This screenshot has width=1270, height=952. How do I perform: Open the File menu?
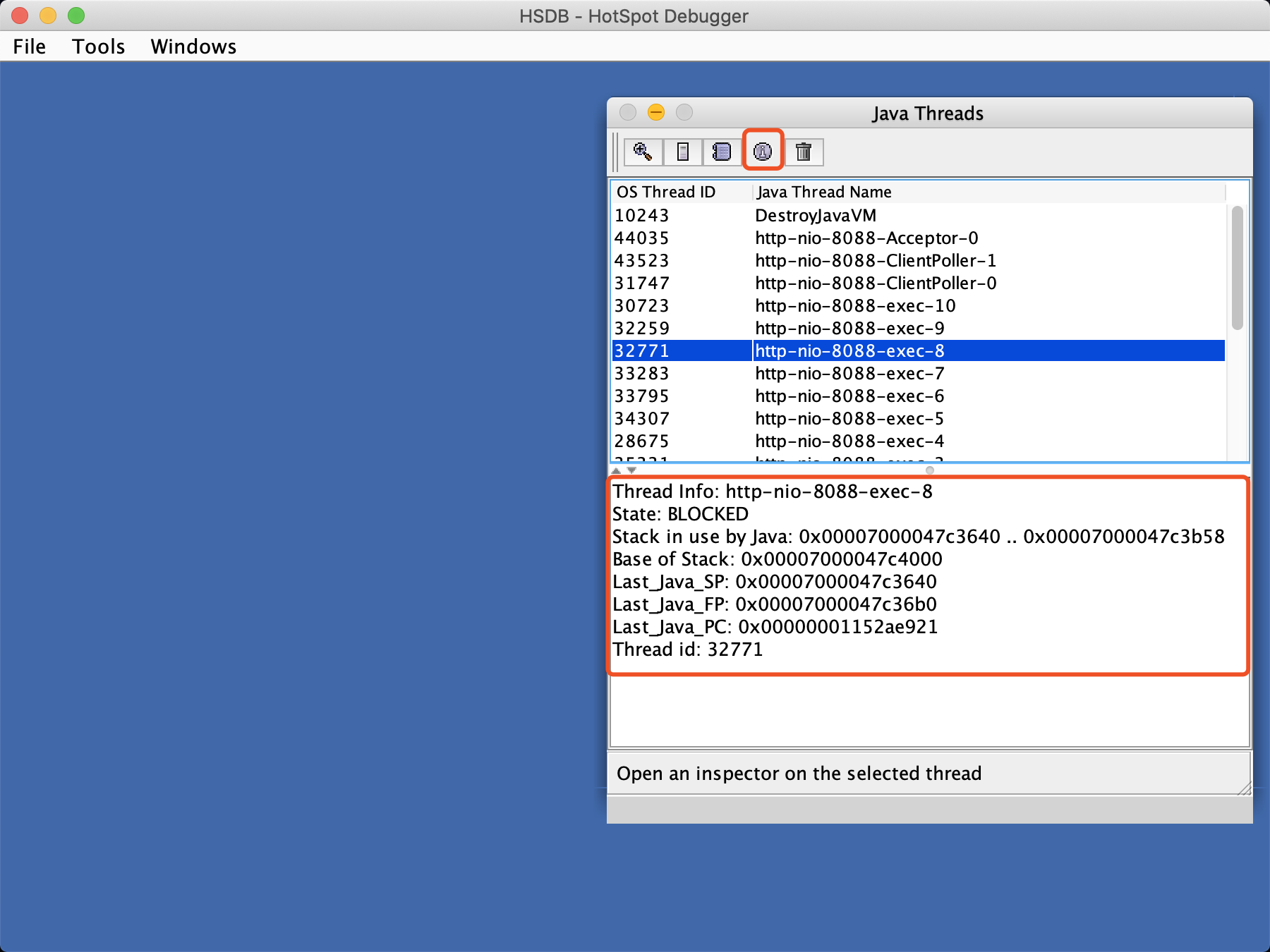29,47
